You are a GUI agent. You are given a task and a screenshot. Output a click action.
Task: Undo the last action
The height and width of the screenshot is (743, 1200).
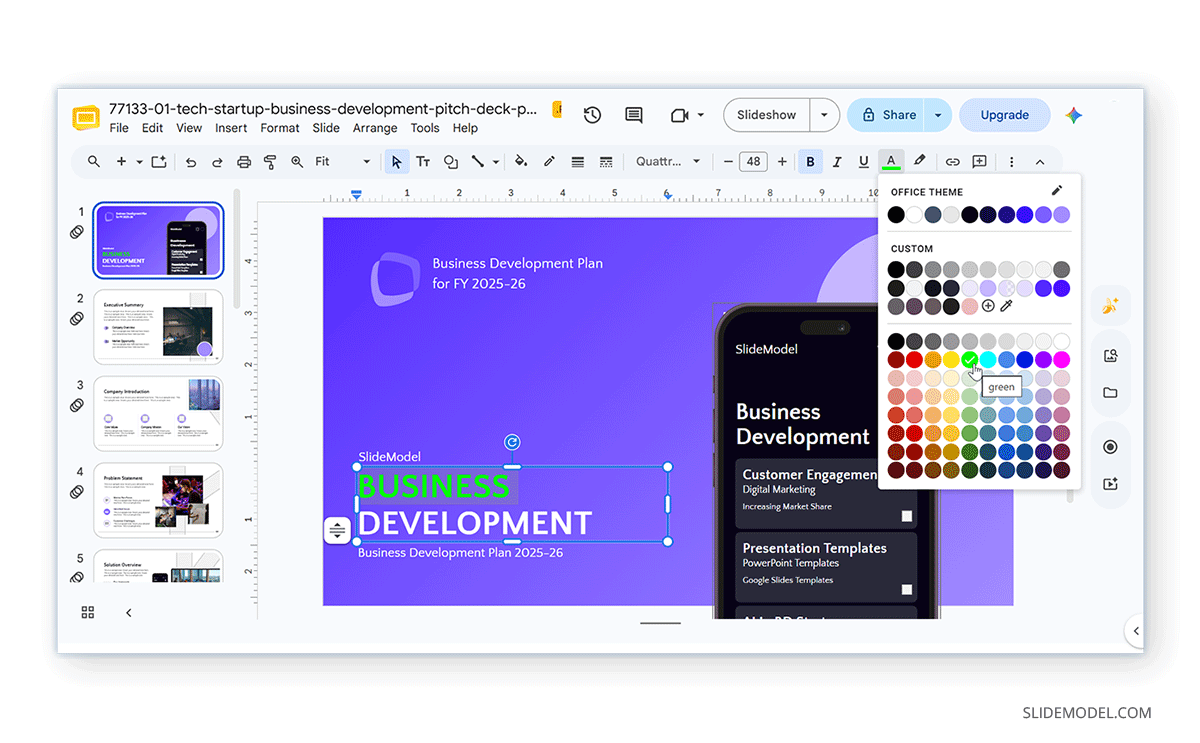191,161
